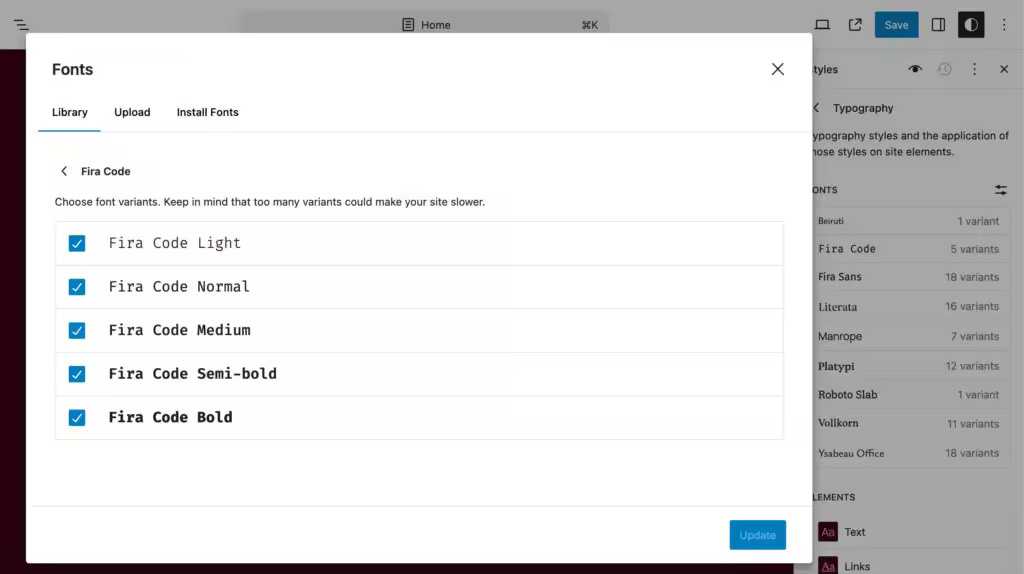1024x574 pixels.
Task: Click the Save button
Action: [x=896, y=25]
